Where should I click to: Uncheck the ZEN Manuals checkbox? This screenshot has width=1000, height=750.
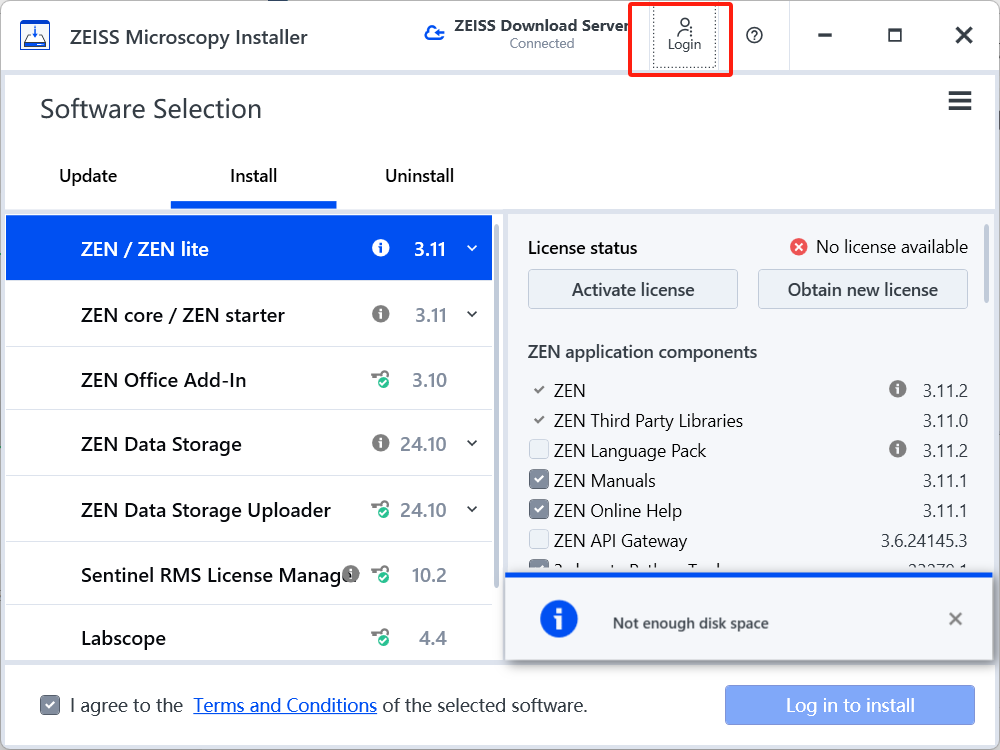[x=539, y=480]
